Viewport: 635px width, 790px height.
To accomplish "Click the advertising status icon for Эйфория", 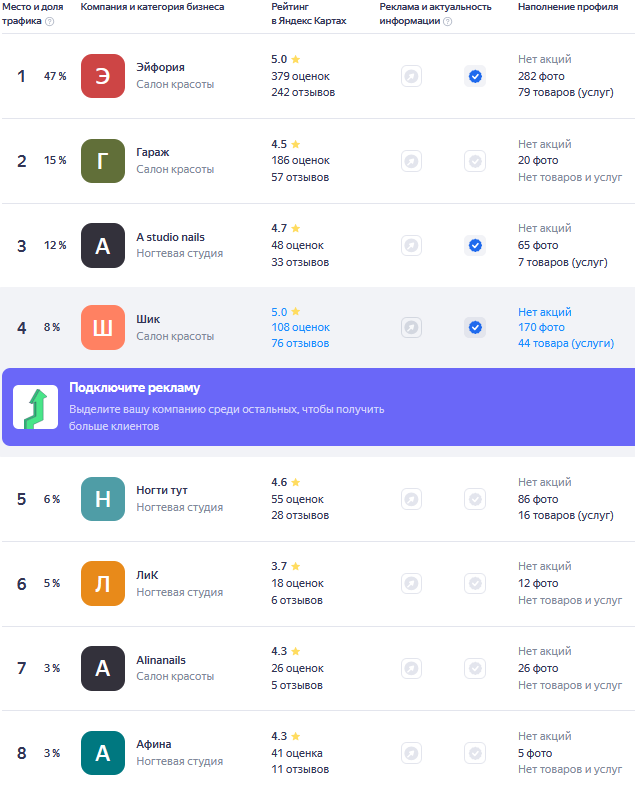I will tap(411, 76).
